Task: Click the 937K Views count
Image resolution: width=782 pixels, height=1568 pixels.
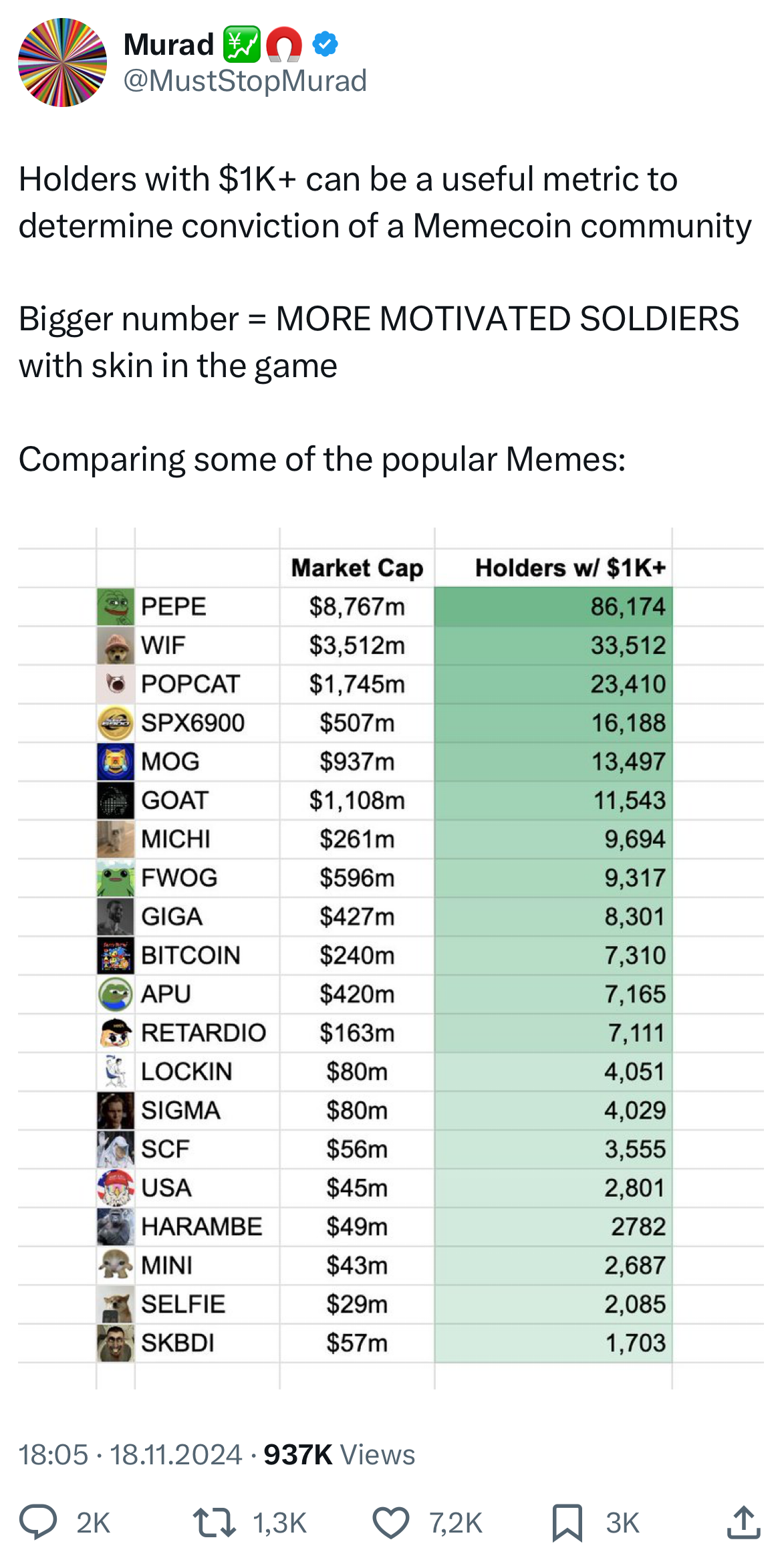Action: [x=340, y=1454]
